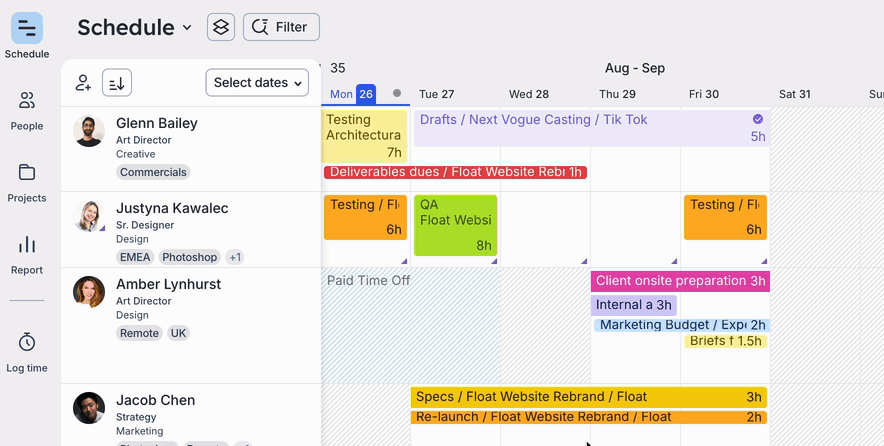Click Amber Lynhurst's profile photo
Viewport: 884px width, 446px height.
pos(89,292)
